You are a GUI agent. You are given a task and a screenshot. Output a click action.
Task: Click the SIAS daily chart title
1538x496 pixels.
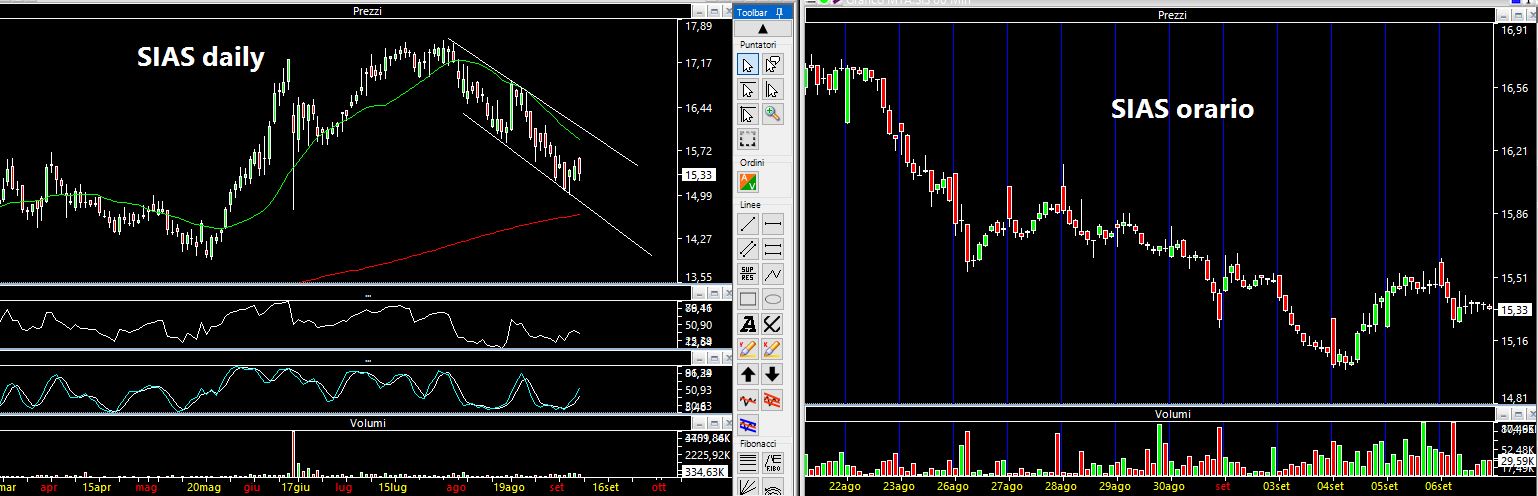point(200,58)
